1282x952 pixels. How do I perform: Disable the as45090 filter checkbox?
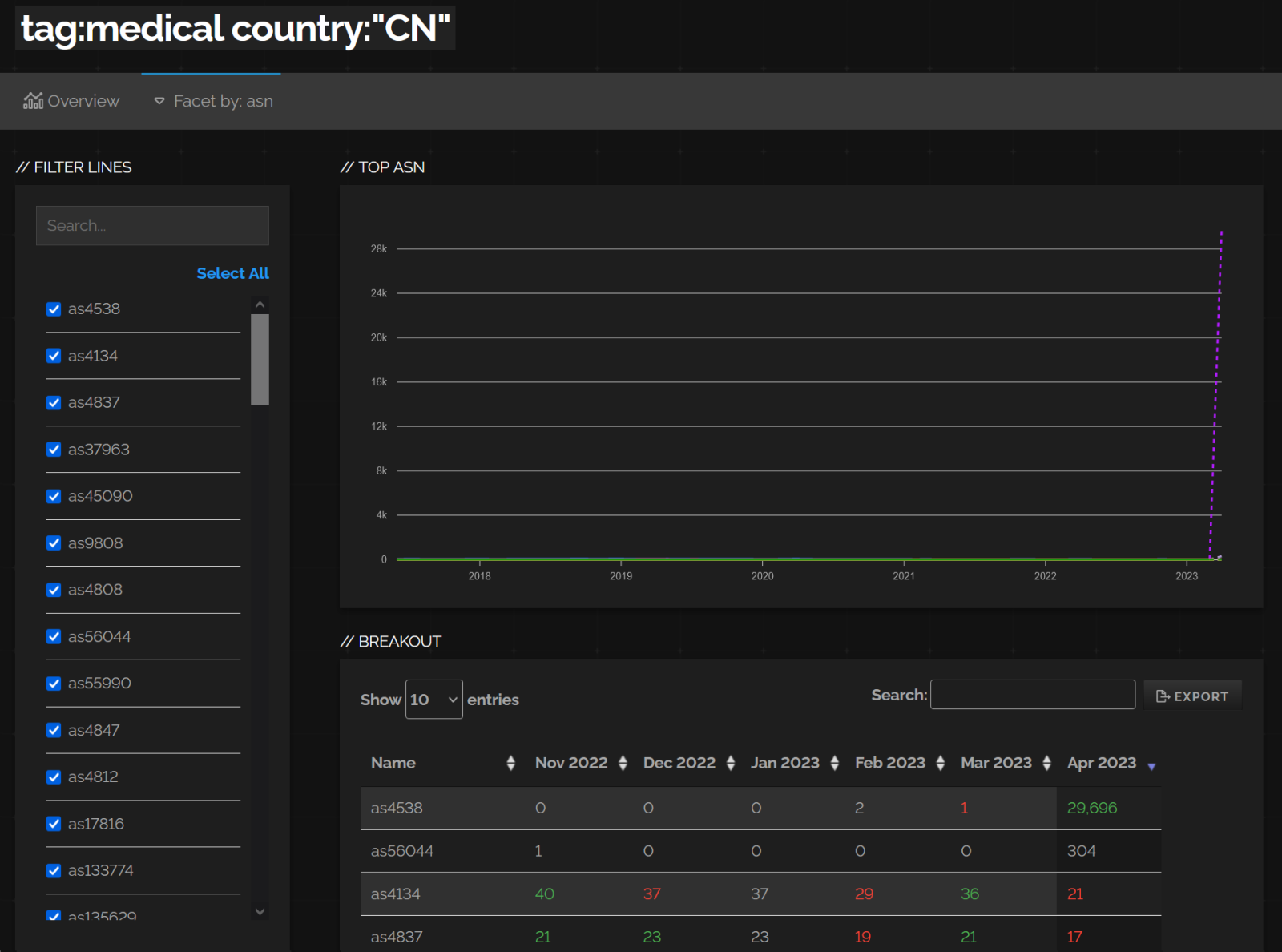click(54, 496)
